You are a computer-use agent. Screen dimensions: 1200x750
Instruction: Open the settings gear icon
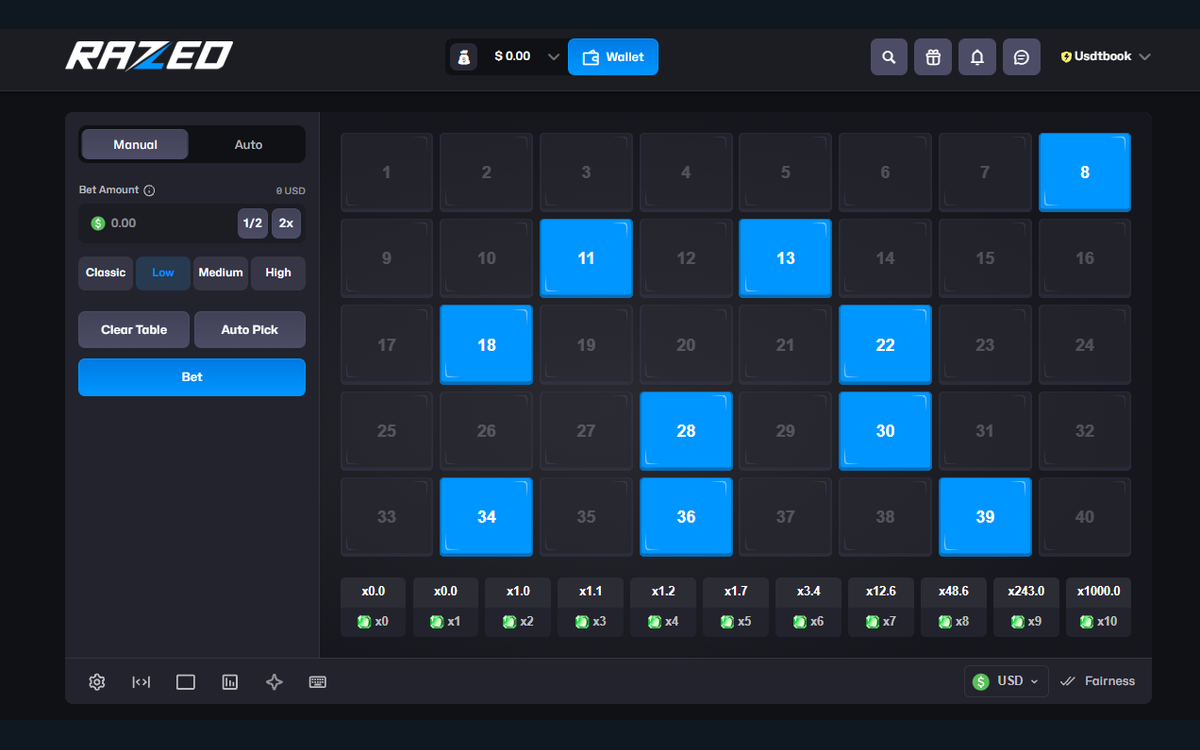(97, 682)
